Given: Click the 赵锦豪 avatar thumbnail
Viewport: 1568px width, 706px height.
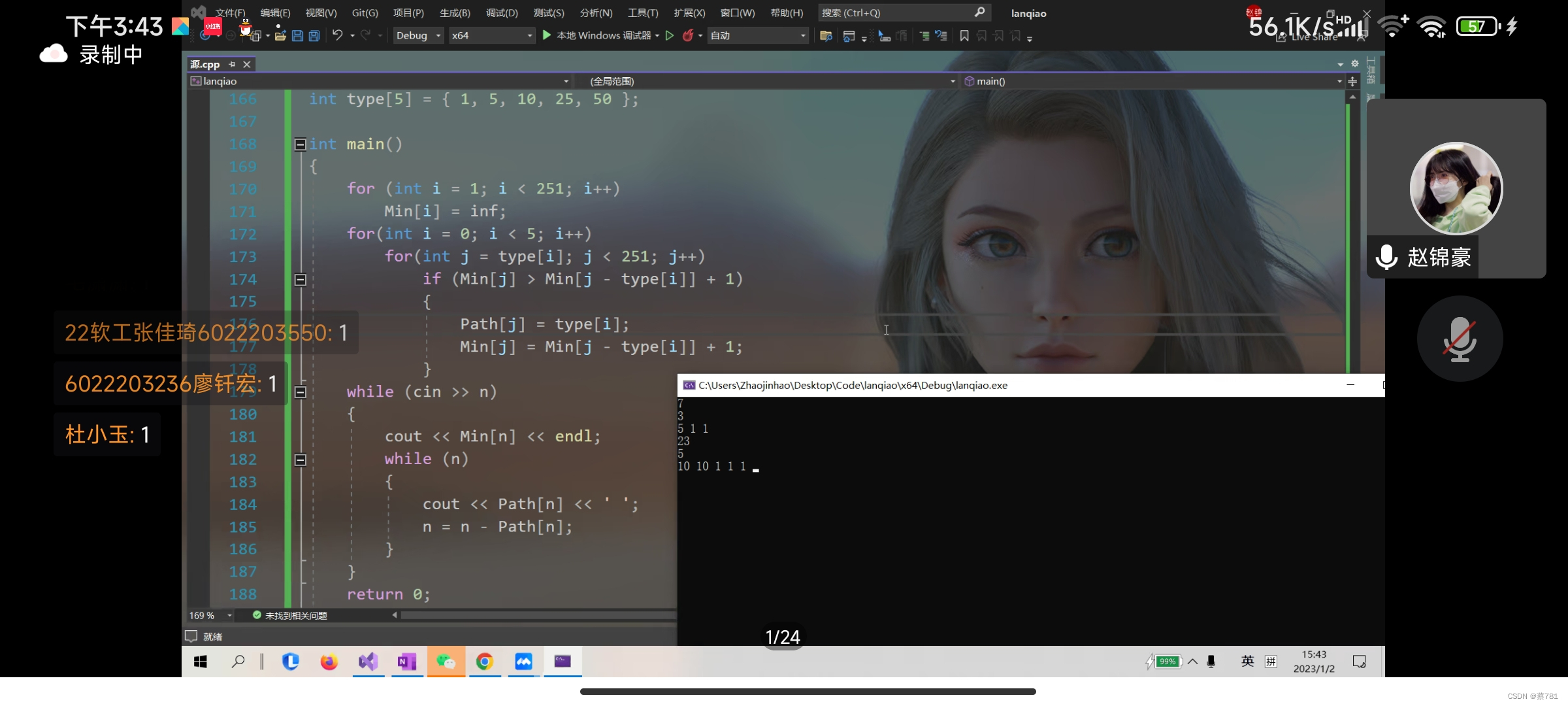Looking at the screenshot, I should [1456, 188].
